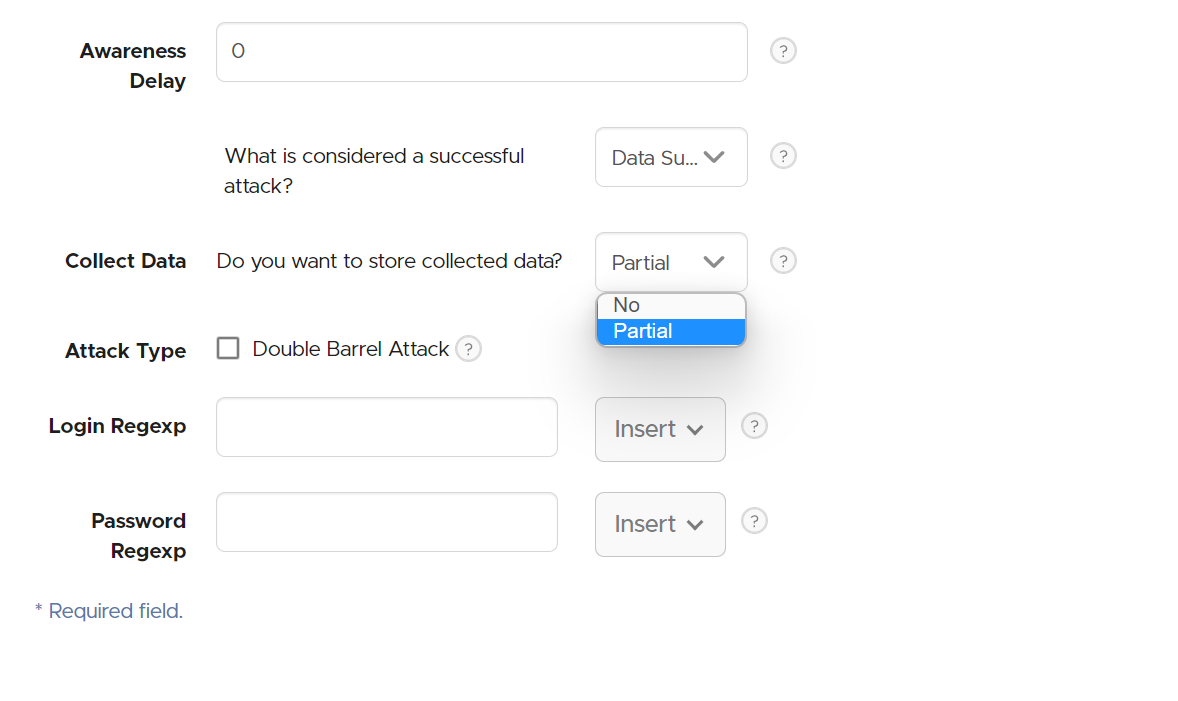
Task: Click help icon beside successful attack dropdown
Action: click(783, 156)
